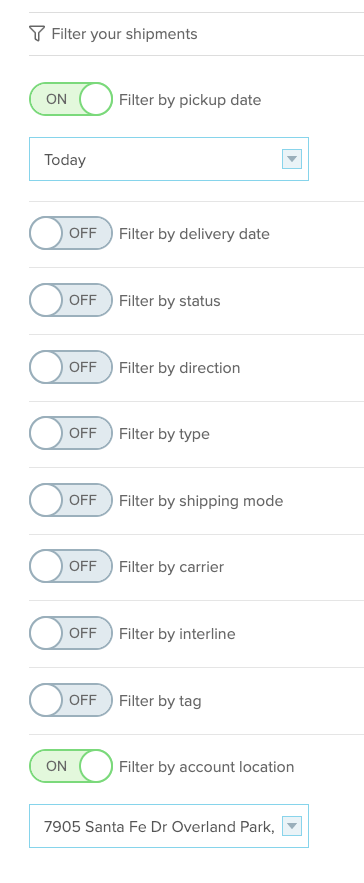
Task: Toggle on filter by carrier
Action: 71,566
